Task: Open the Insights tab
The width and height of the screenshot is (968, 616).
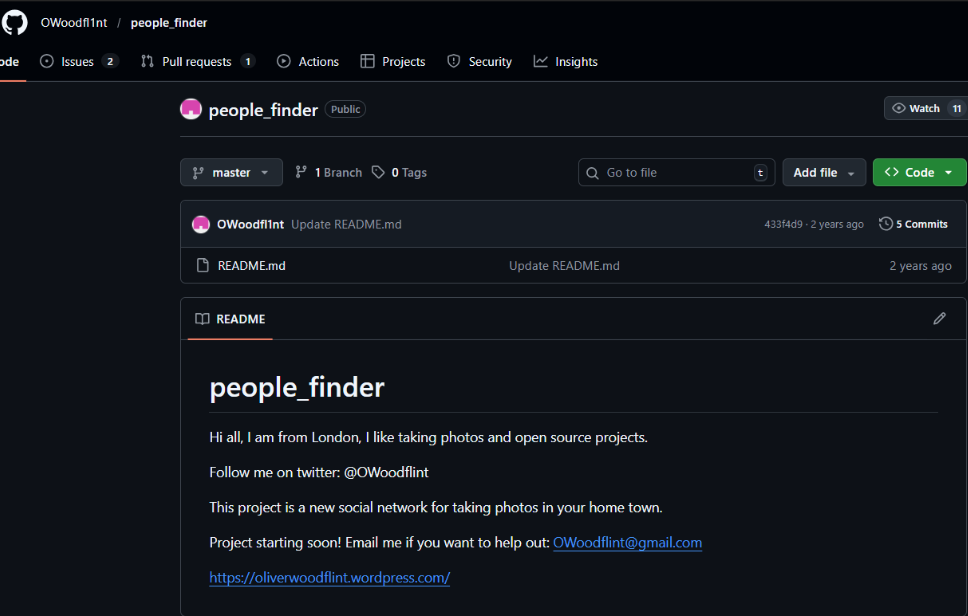Action: 566,62
